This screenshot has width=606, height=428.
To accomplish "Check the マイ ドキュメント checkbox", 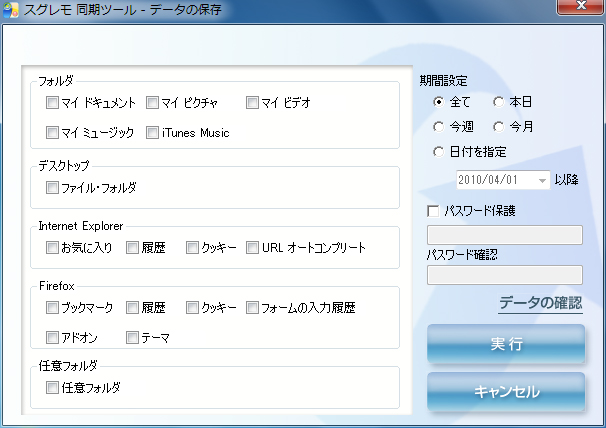I will tap(52, 103).
